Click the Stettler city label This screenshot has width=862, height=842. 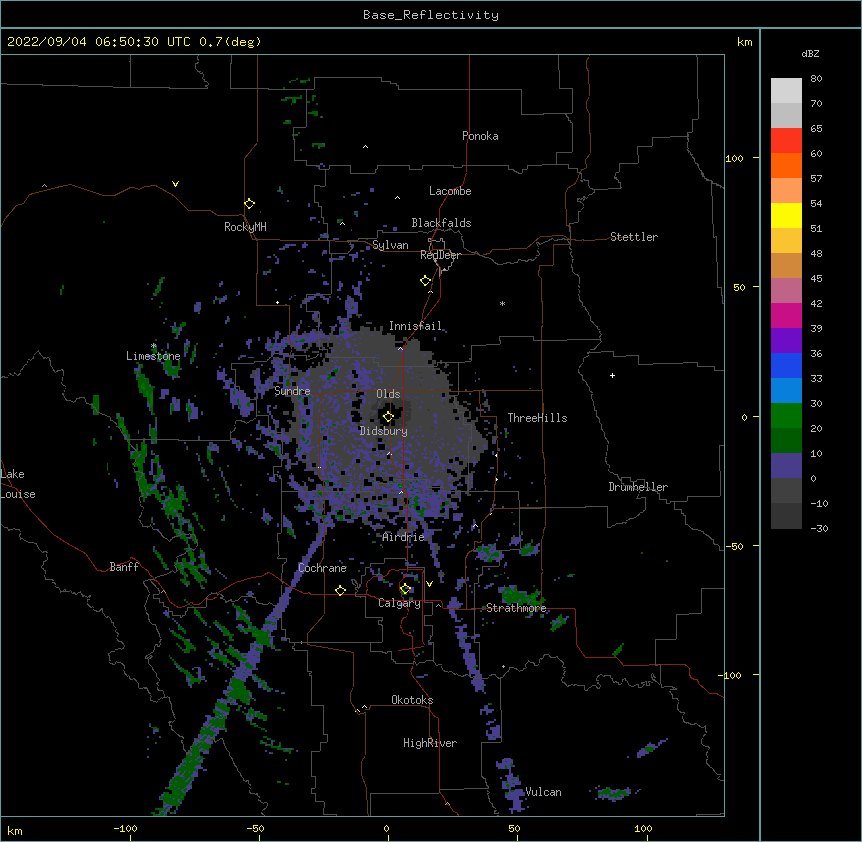(x=634, y=237)
